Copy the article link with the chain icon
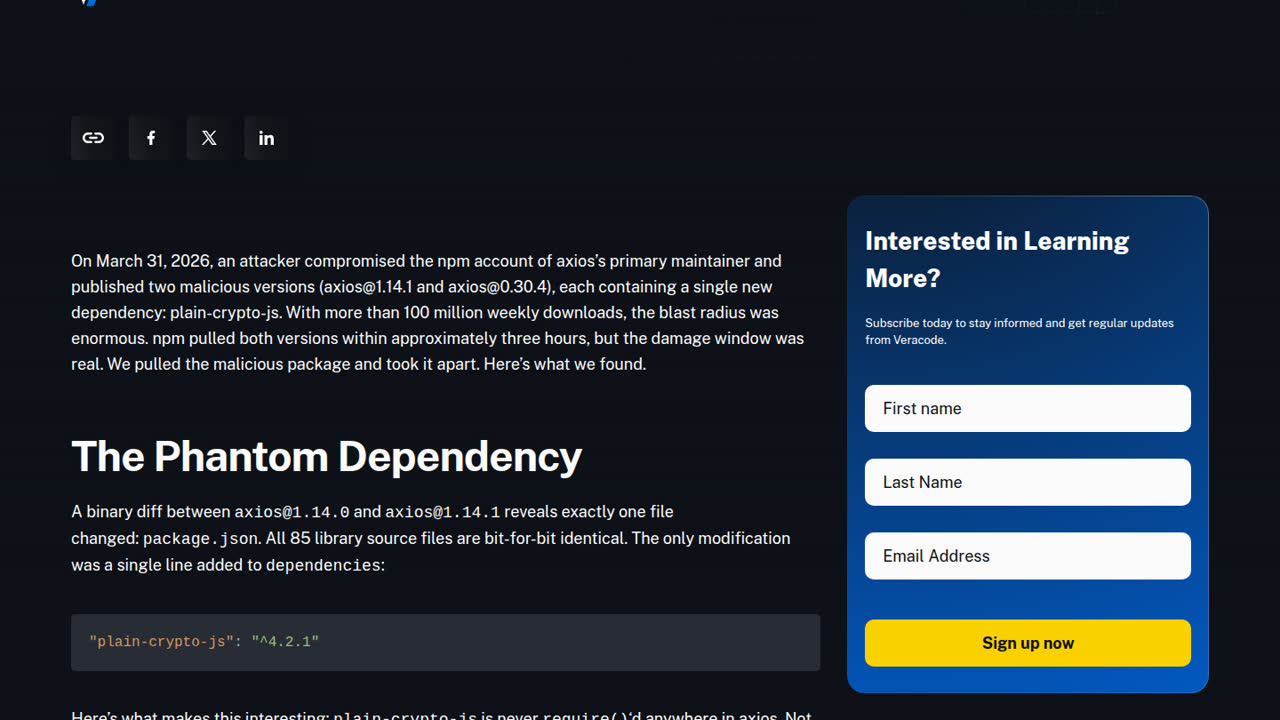This screenshot has width=1280, height=720. pyautogui.click(x=93, y=138)
